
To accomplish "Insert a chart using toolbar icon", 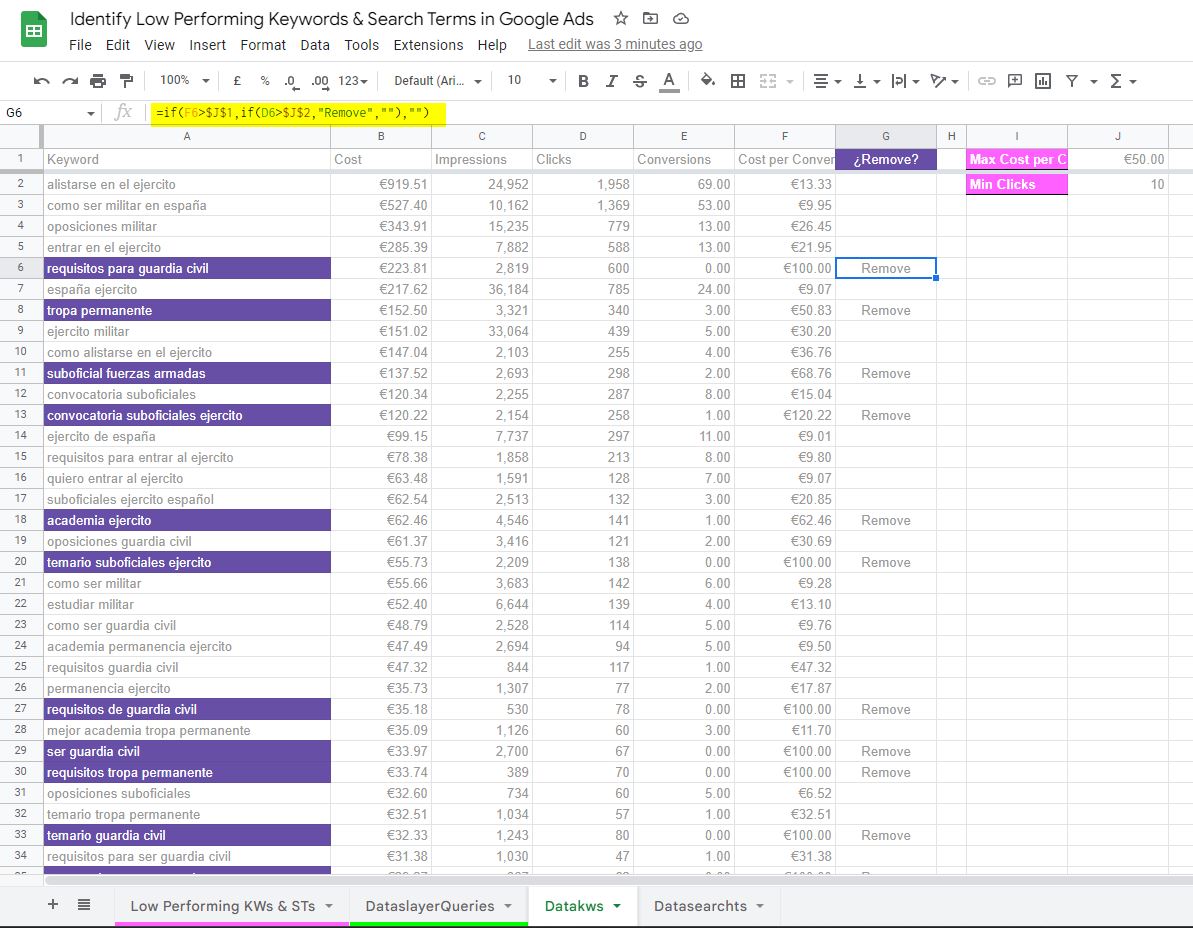I will [x=1043, y=81].
